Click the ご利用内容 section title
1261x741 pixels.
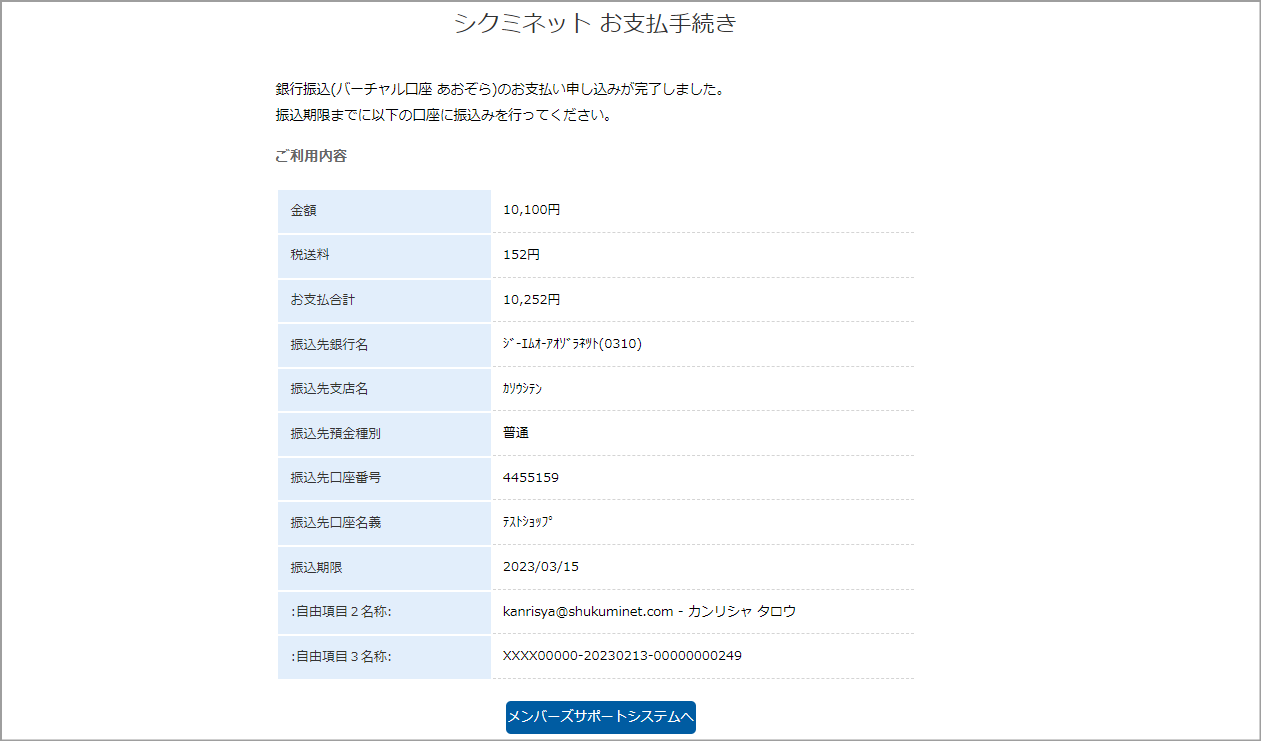tap(311, 156)
